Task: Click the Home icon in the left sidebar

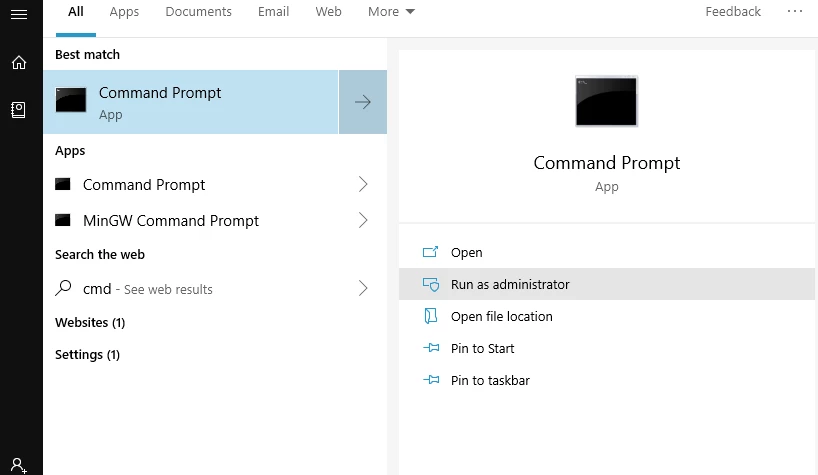Action: 19,63
